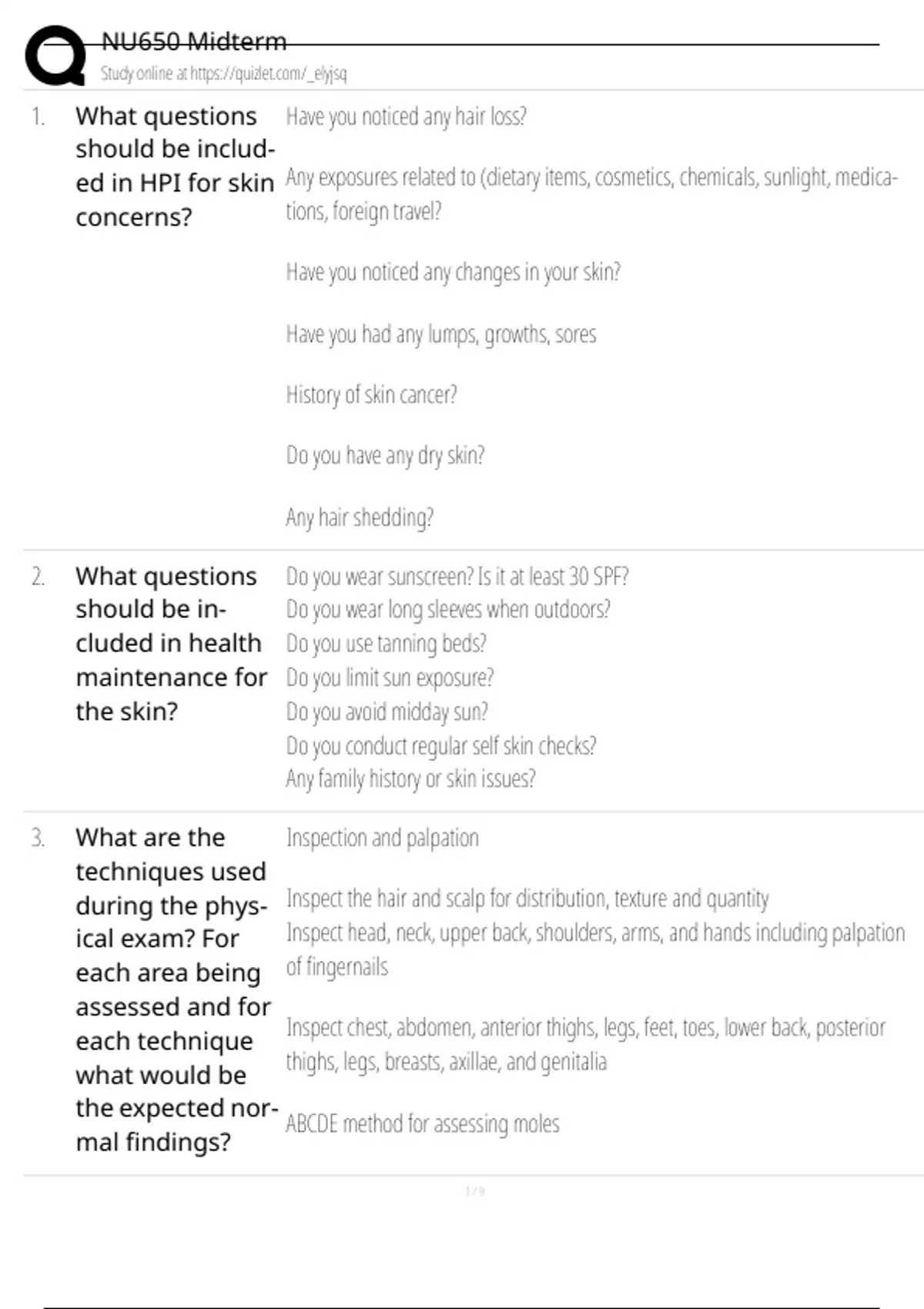
Task: Select question 1 about HPI skin concerns
Action: click(x=175, y=166)
